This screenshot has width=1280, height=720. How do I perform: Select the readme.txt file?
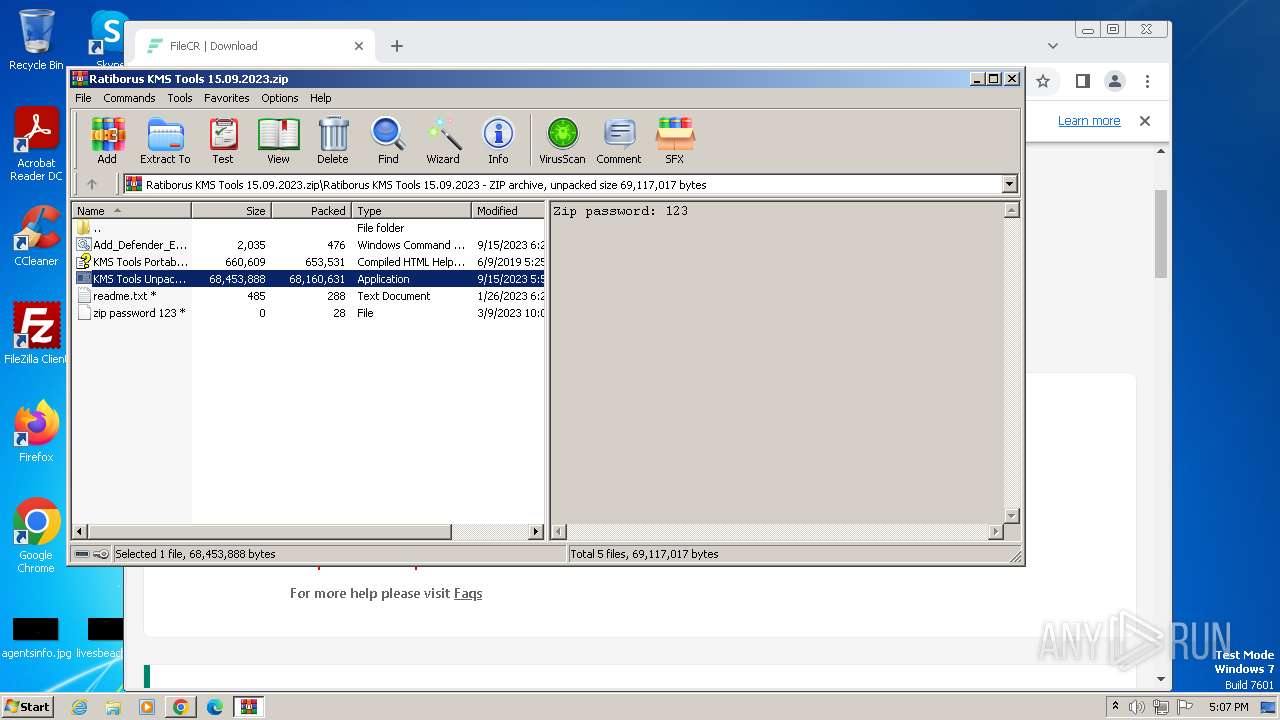(x=309, y=296)
